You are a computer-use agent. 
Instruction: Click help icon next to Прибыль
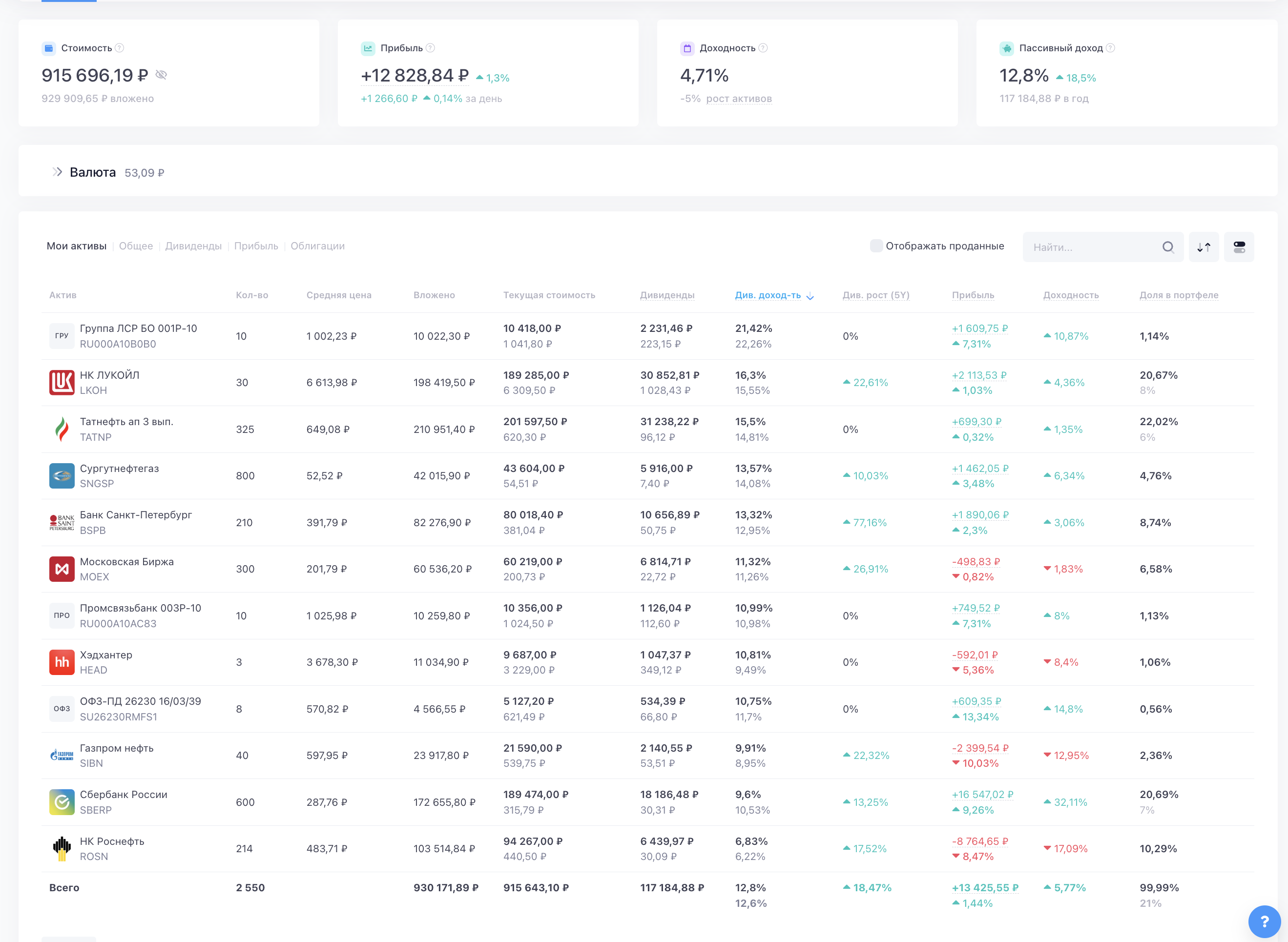pyautogui.click(x=431, y=48)
